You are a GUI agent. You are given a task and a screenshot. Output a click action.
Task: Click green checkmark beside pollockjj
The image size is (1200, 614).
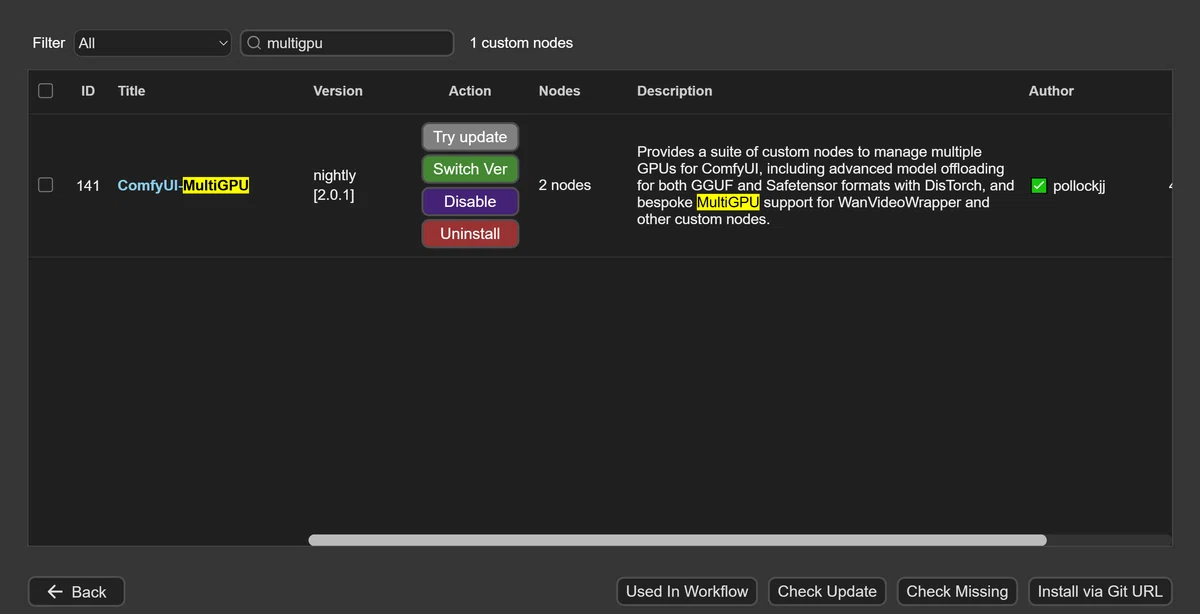1039,186
